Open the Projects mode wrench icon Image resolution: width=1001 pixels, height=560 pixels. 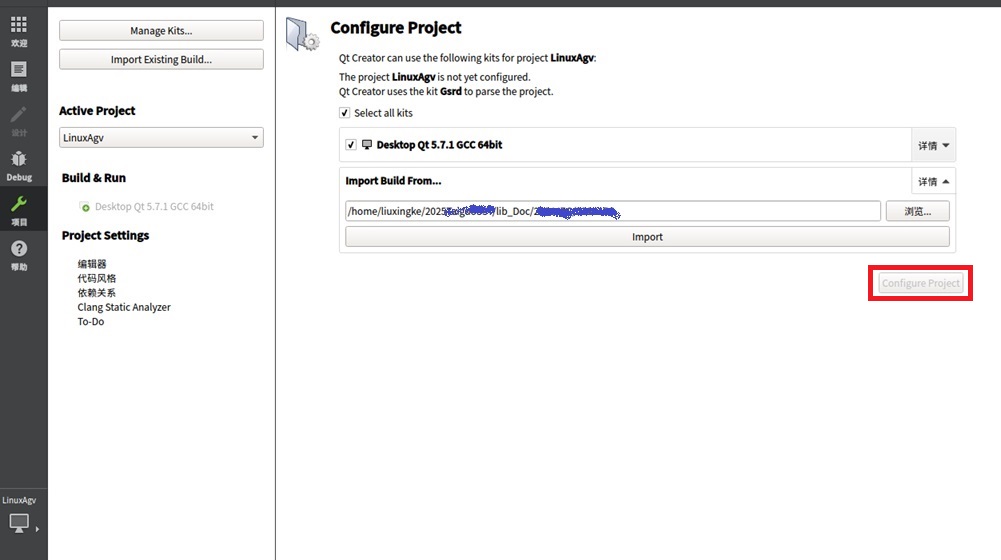pyautogui.click(x=19, y=204)
